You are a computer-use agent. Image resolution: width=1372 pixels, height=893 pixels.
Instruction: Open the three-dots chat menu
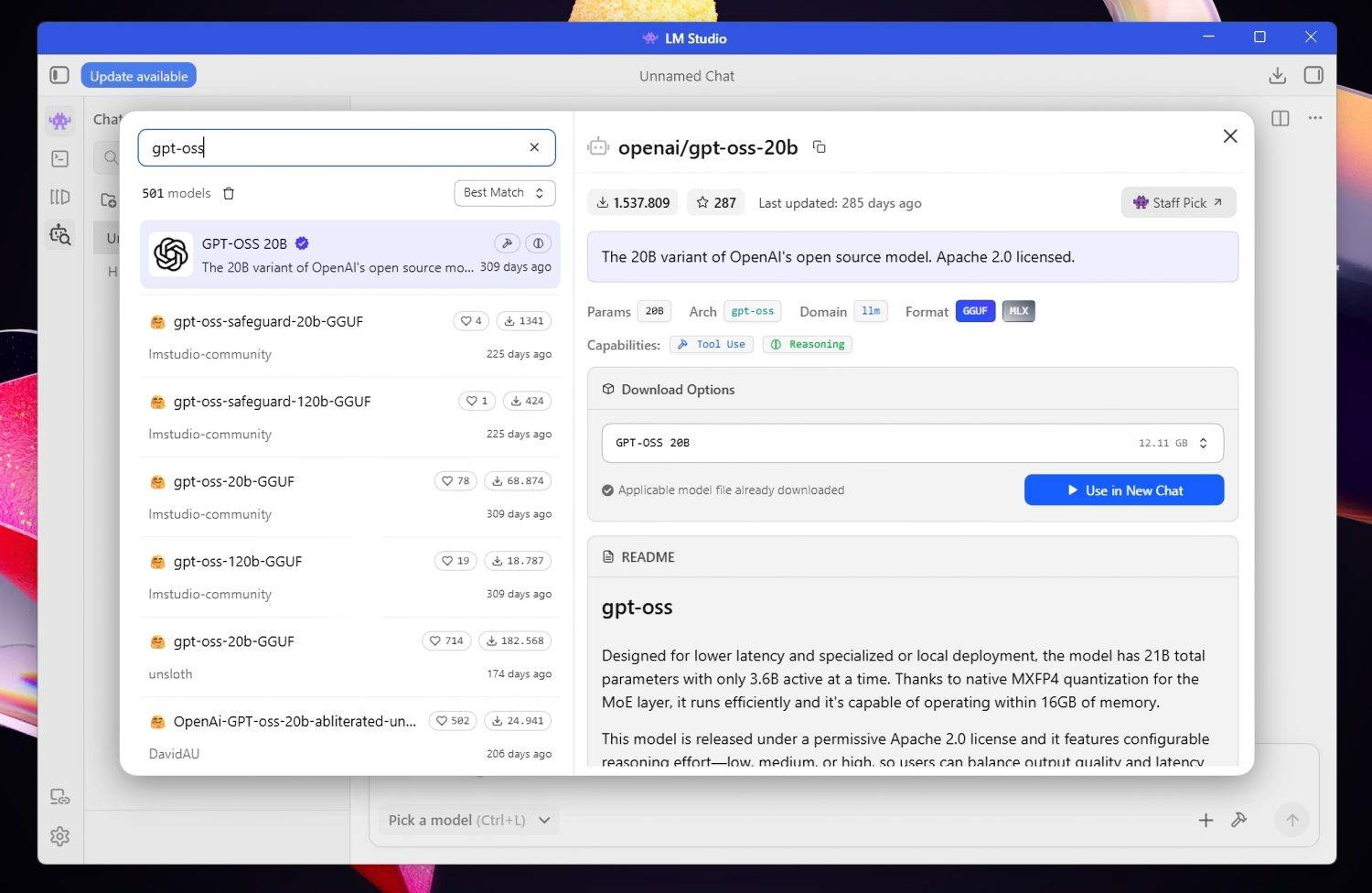(x=1315, y=118)
